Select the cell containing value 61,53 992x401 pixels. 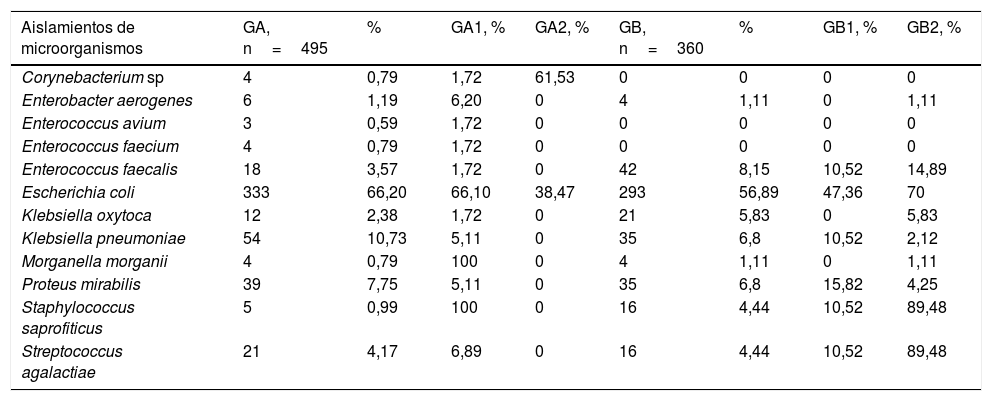pyautogui.click(x=555, y=77)
